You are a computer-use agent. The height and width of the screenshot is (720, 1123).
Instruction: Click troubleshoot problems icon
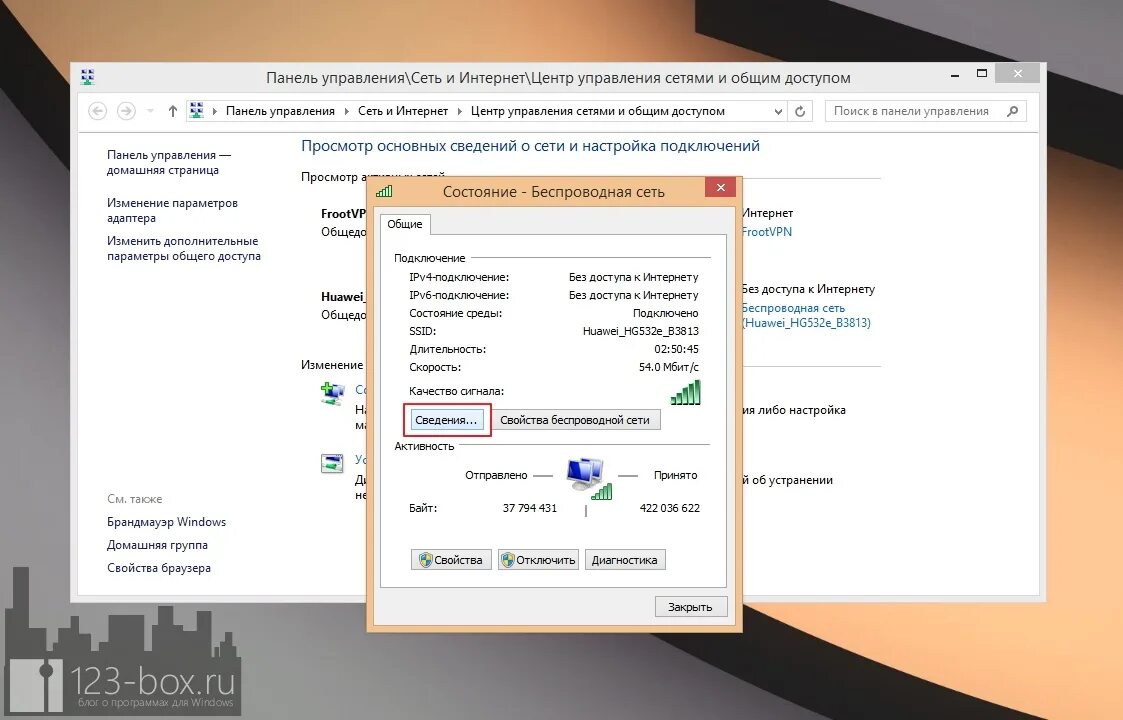[332, 464]
